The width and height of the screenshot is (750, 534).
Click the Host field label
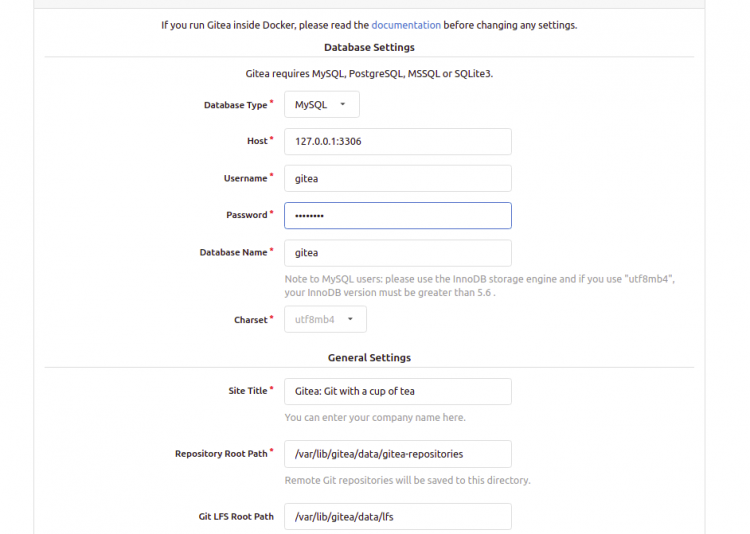[257, 141]
